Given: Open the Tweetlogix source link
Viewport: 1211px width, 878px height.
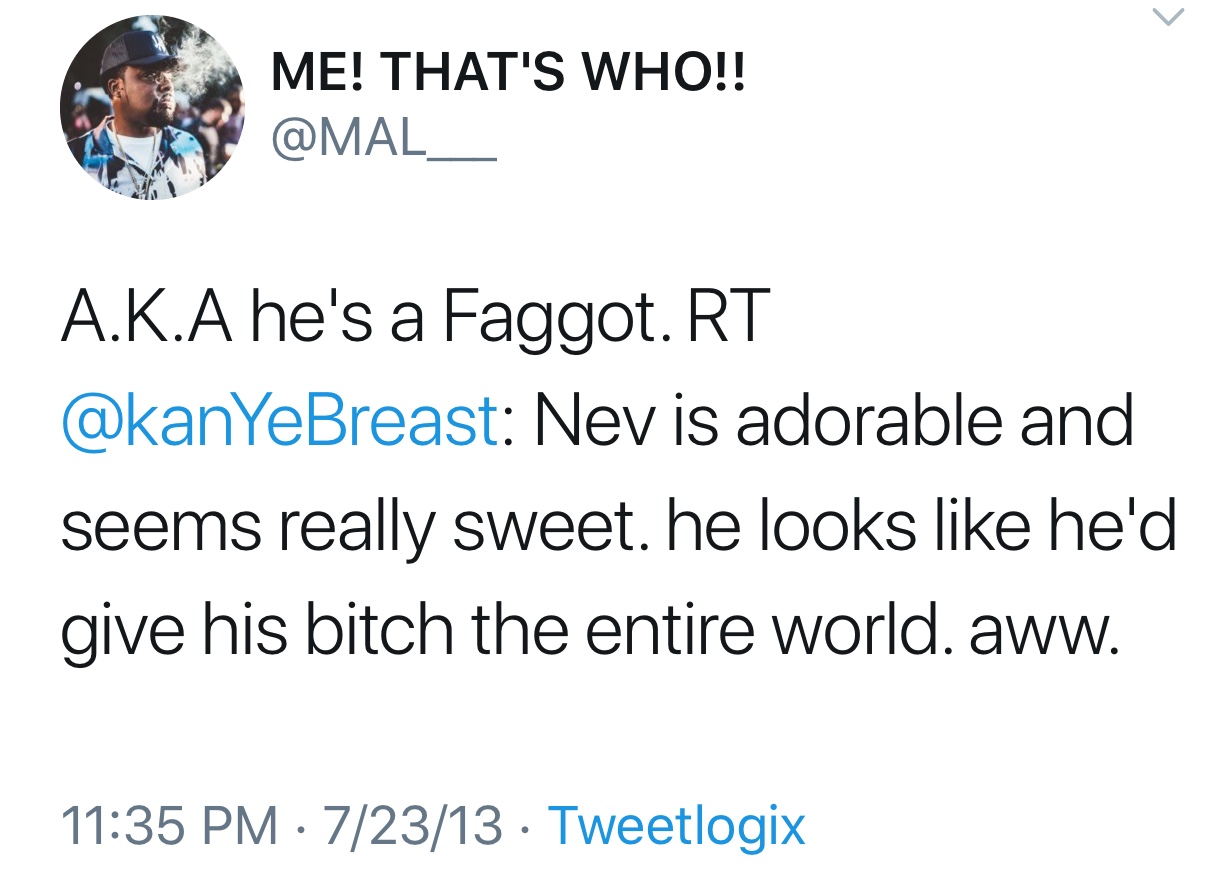Looking at the screenshot, I should (x=677, y=825).
